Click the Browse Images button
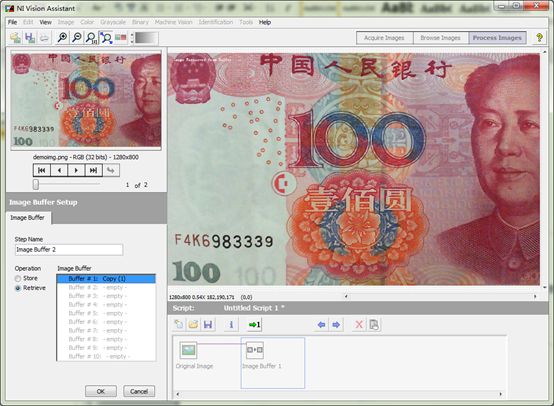Image resolution: width=554 pixels, height=406 pixels. 440,38
